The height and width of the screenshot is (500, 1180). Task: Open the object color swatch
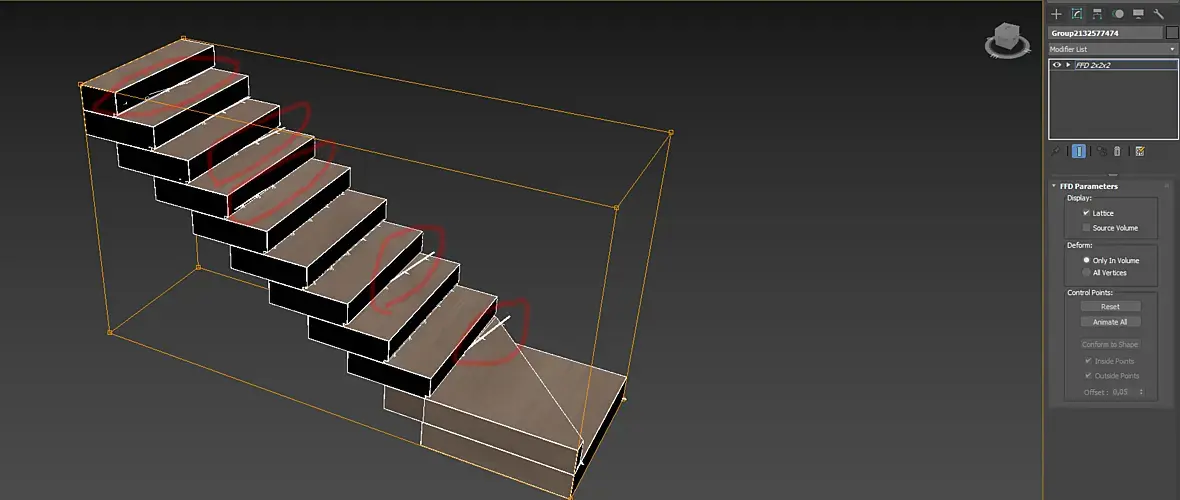[x=1172, y=32]
